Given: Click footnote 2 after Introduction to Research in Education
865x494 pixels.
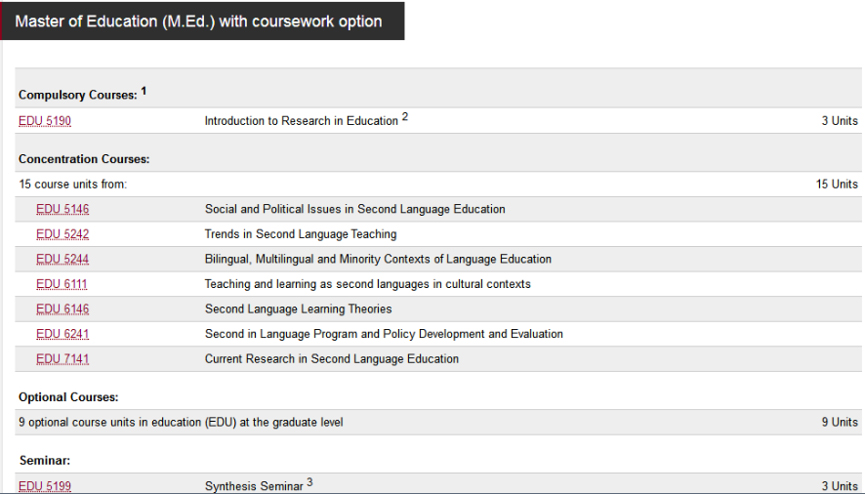Looking at the screenshot, I should pos(405,117).
